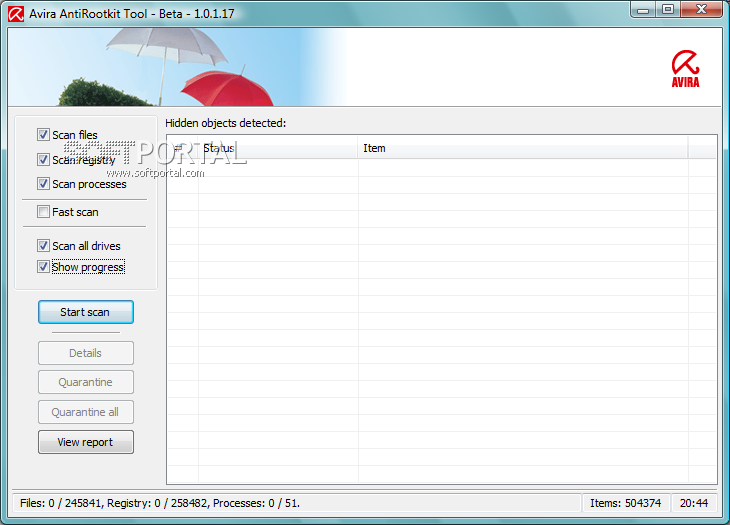Maximize the Avira AntiRootkit window
Viewport: 730px width, 525px height.
(668, 10)
